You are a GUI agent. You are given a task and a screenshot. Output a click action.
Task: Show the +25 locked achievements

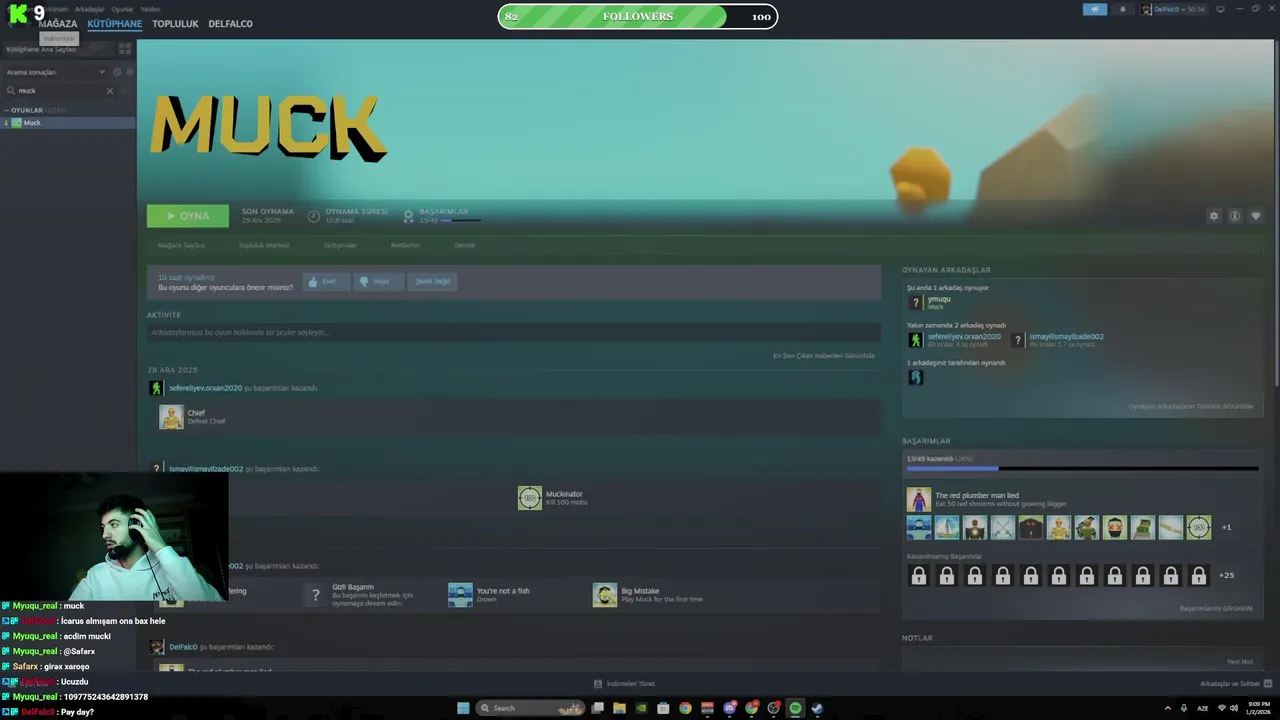click(x=1227, y=575)
